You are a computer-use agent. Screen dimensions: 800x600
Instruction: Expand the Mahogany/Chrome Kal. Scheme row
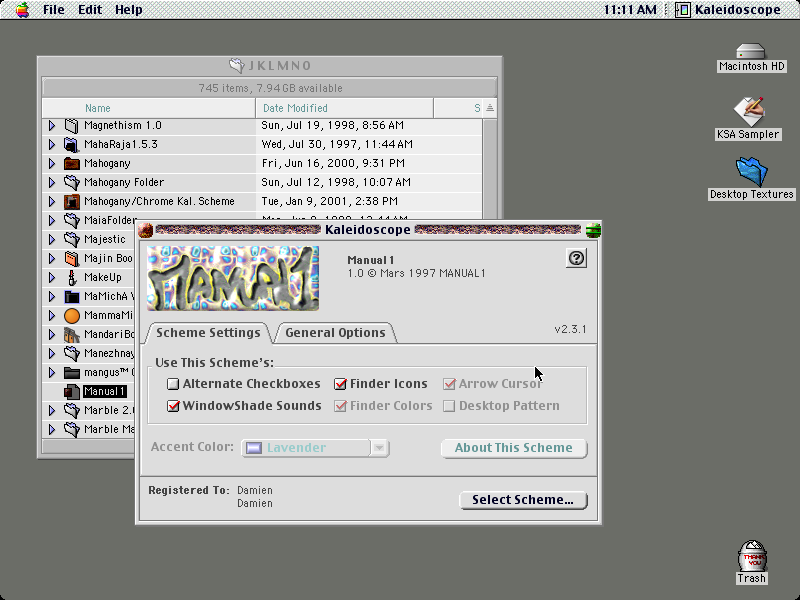click(x=52, y=202)
